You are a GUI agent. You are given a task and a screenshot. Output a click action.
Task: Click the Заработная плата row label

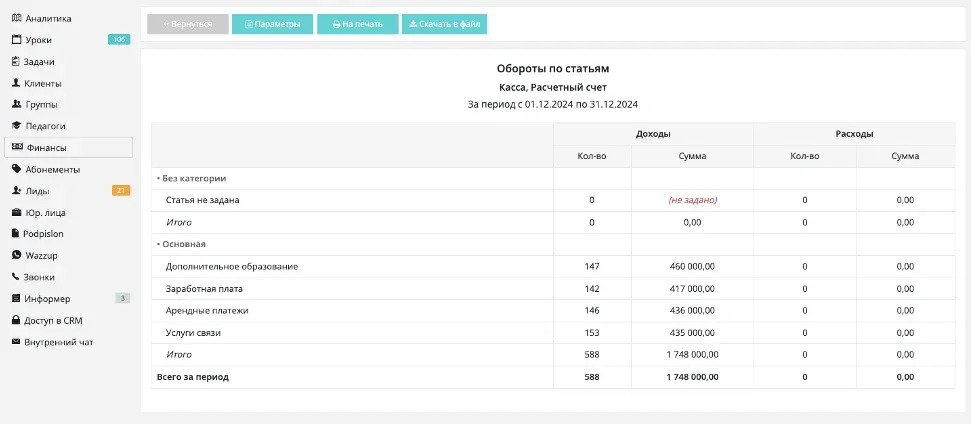pos(204,288)
